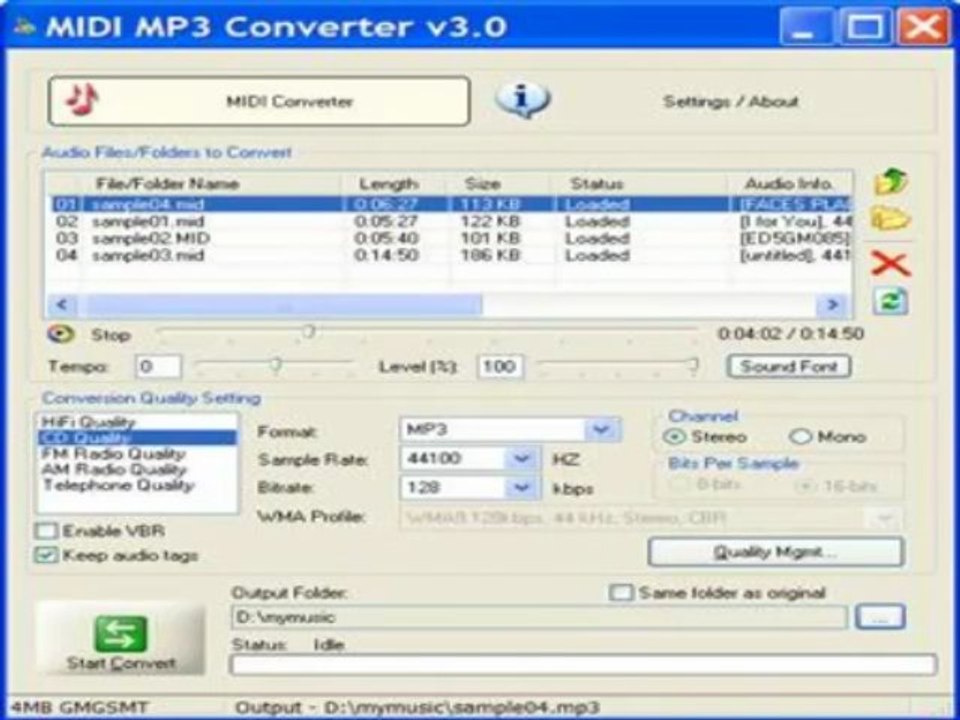This screenshot has width=960, height=720.
Task: Toggle Keep audio tags checkbox
Action: (47, 555)
